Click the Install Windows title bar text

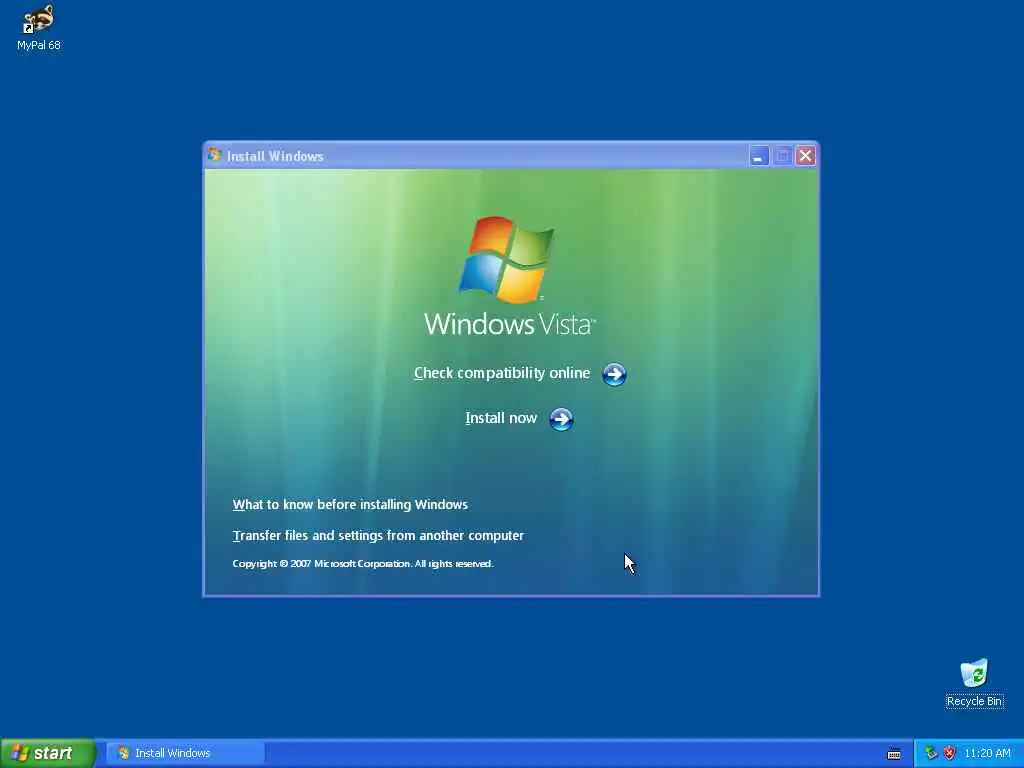pyautogui.click(x=275, y=156)
